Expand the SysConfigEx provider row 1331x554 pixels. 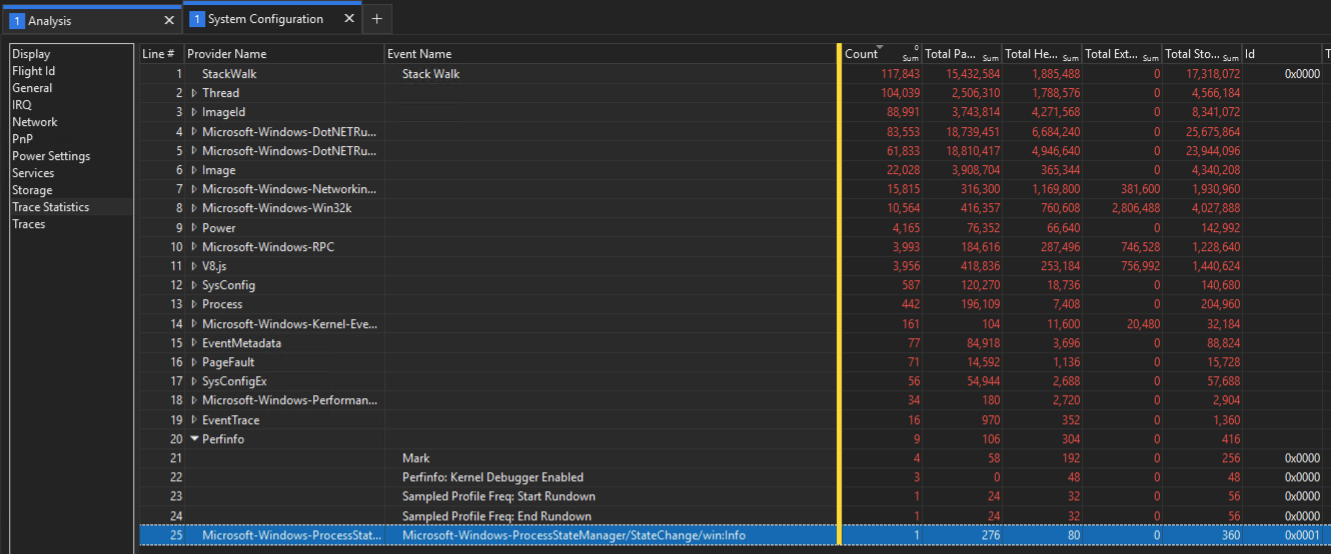pos(194,381)
